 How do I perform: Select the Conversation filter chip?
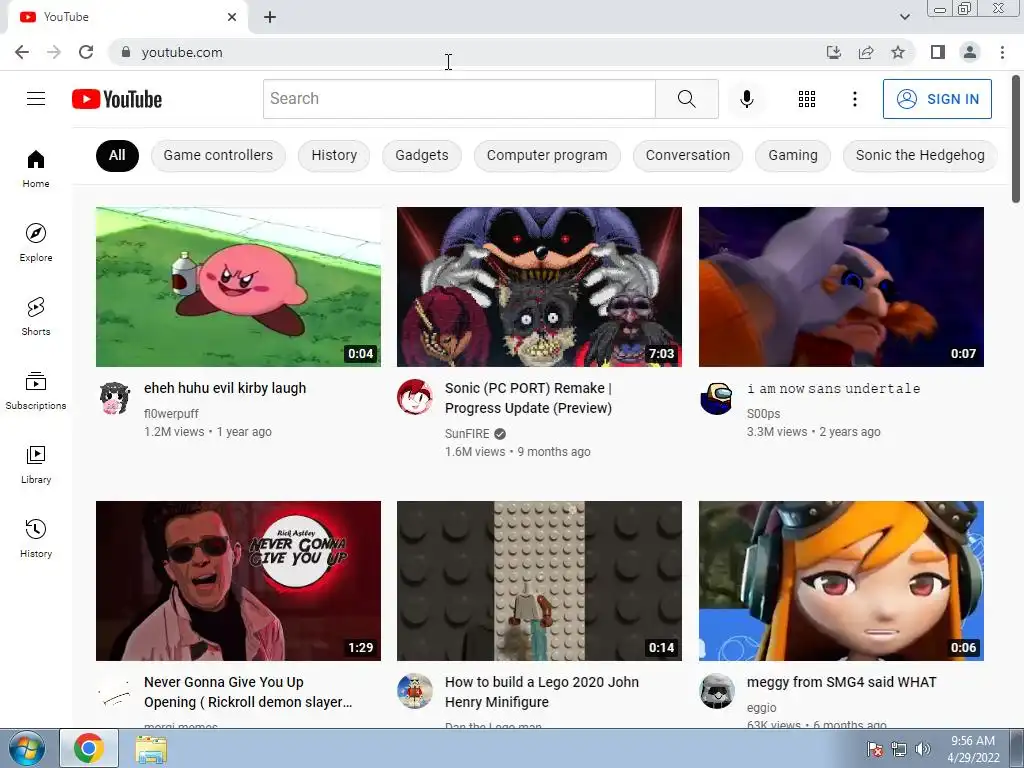pyautogui.click(x=688, y=155)
